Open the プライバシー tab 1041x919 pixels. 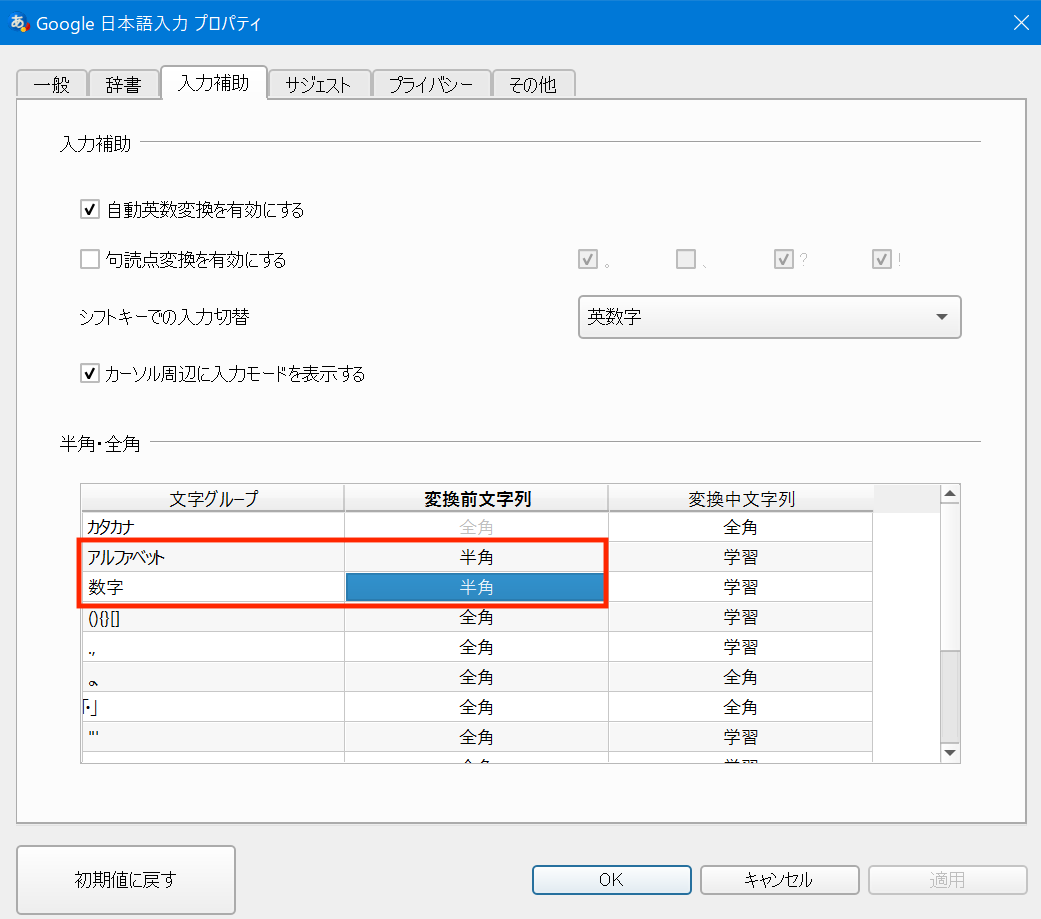pyautogui.click(x=431, y=85)
